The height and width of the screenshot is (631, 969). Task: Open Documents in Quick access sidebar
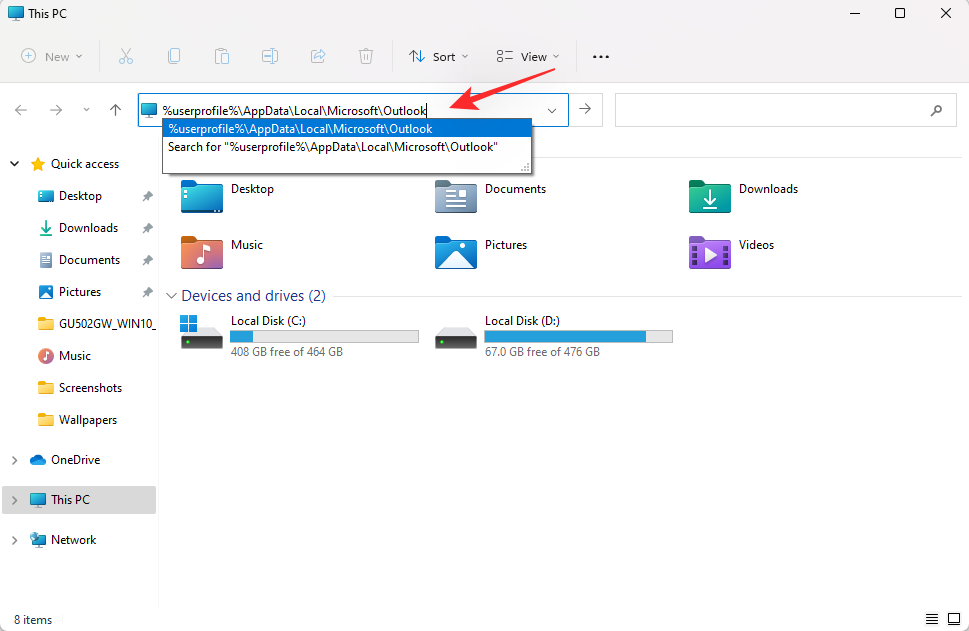pyautogui.click(x=89, y=260)
